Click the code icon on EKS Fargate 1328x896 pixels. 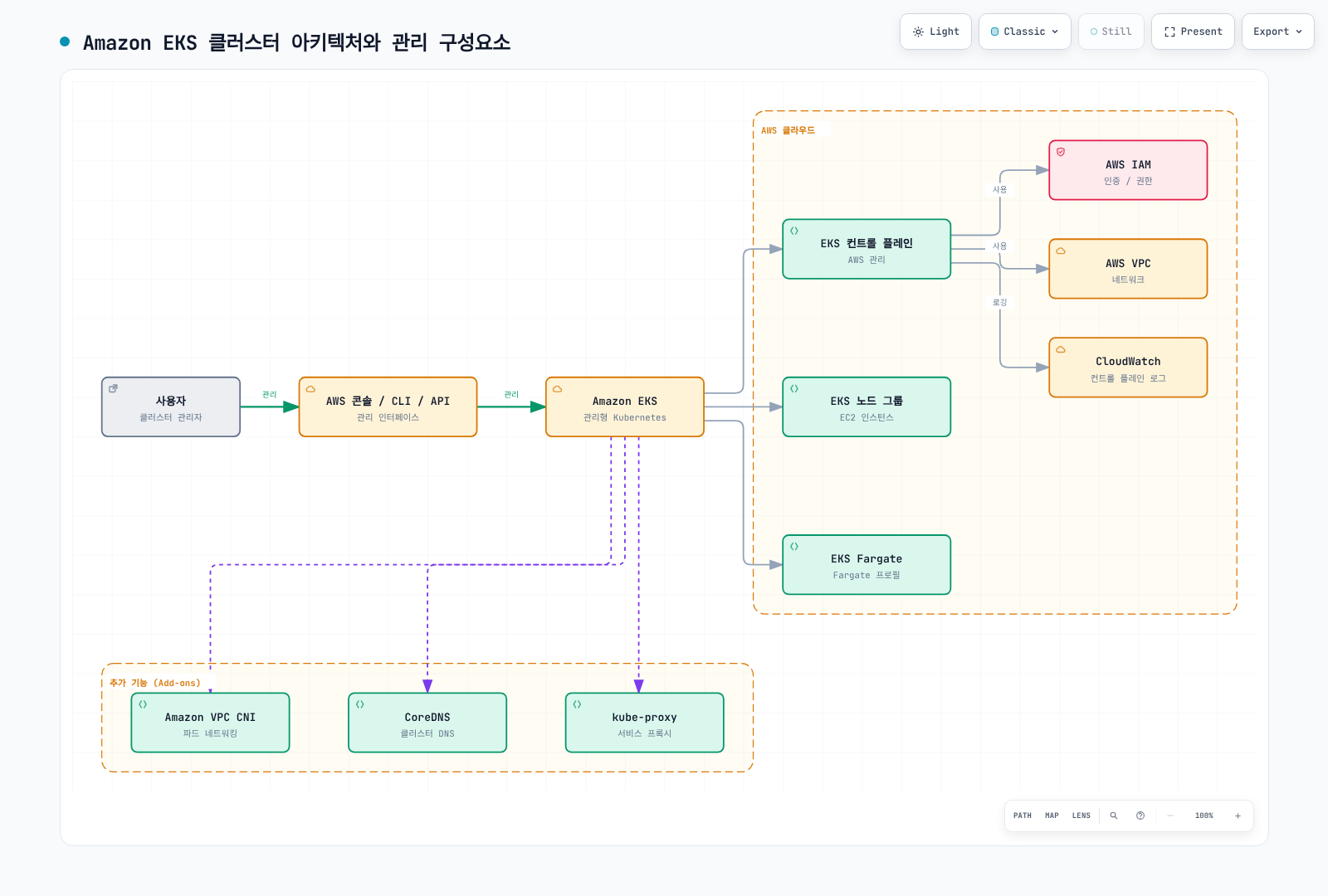(x=794, y=547)
